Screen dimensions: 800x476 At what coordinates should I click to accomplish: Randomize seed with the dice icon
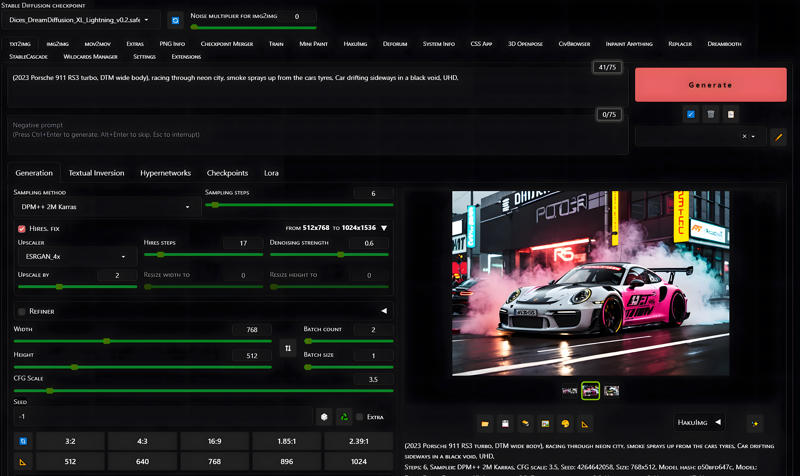(x=324, y=417)
